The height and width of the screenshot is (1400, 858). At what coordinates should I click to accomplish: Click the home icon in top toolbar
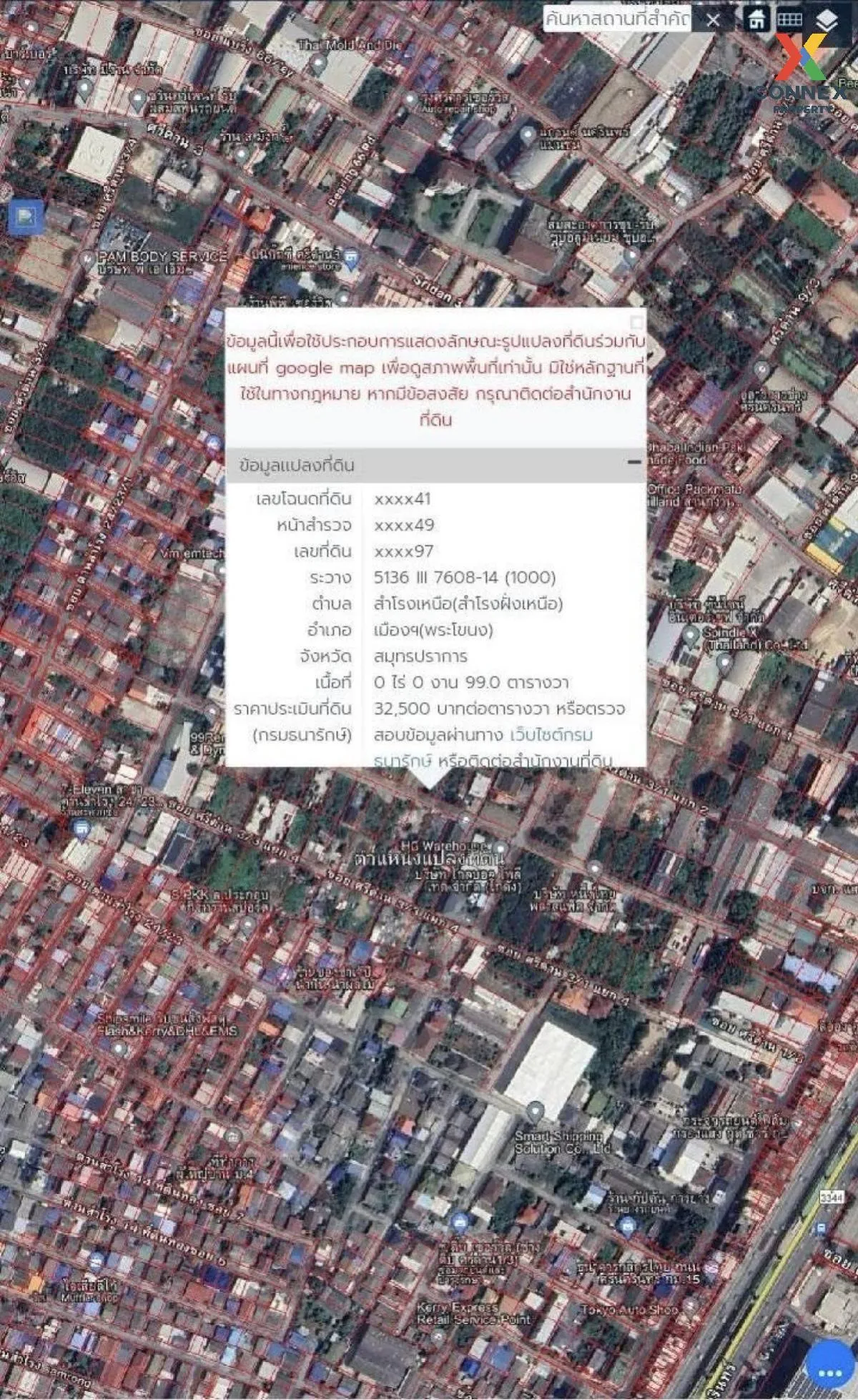[756, 19]
